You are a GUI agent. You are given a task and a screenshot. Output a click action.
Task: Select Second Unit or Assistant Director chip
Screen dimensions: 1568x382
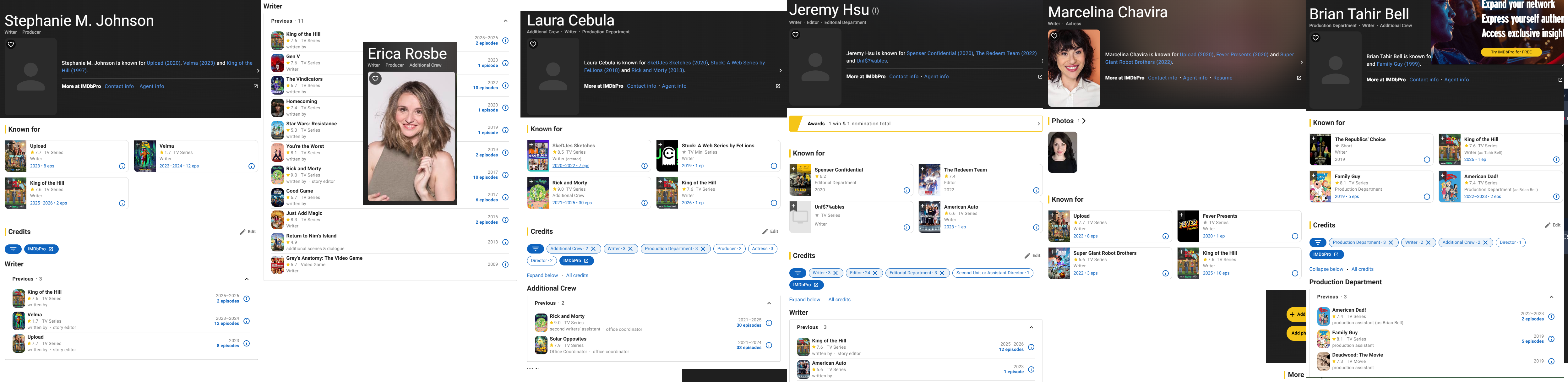pos(992,273)
